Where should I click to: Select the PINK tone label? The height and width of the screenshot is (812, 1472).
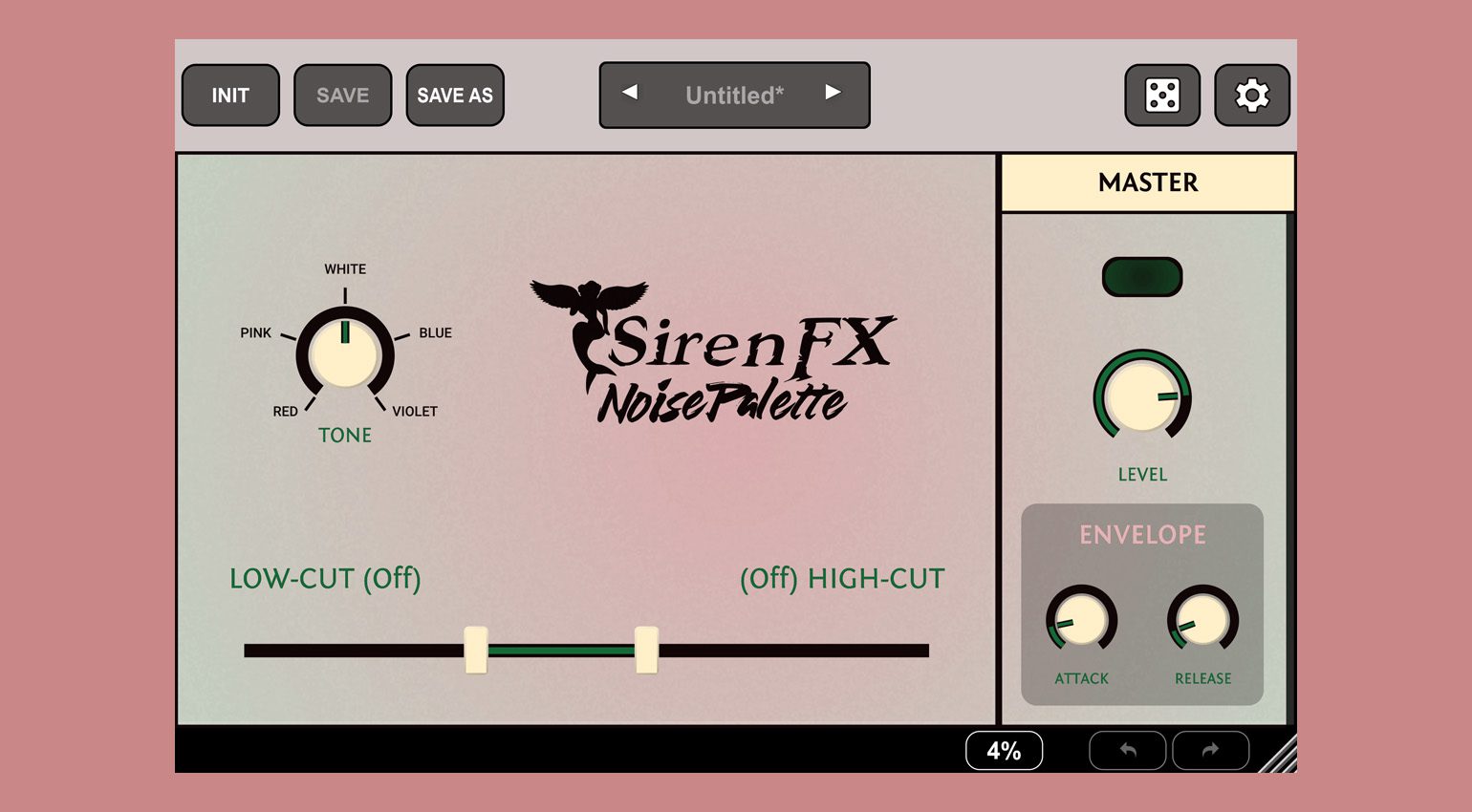point(256,332)
